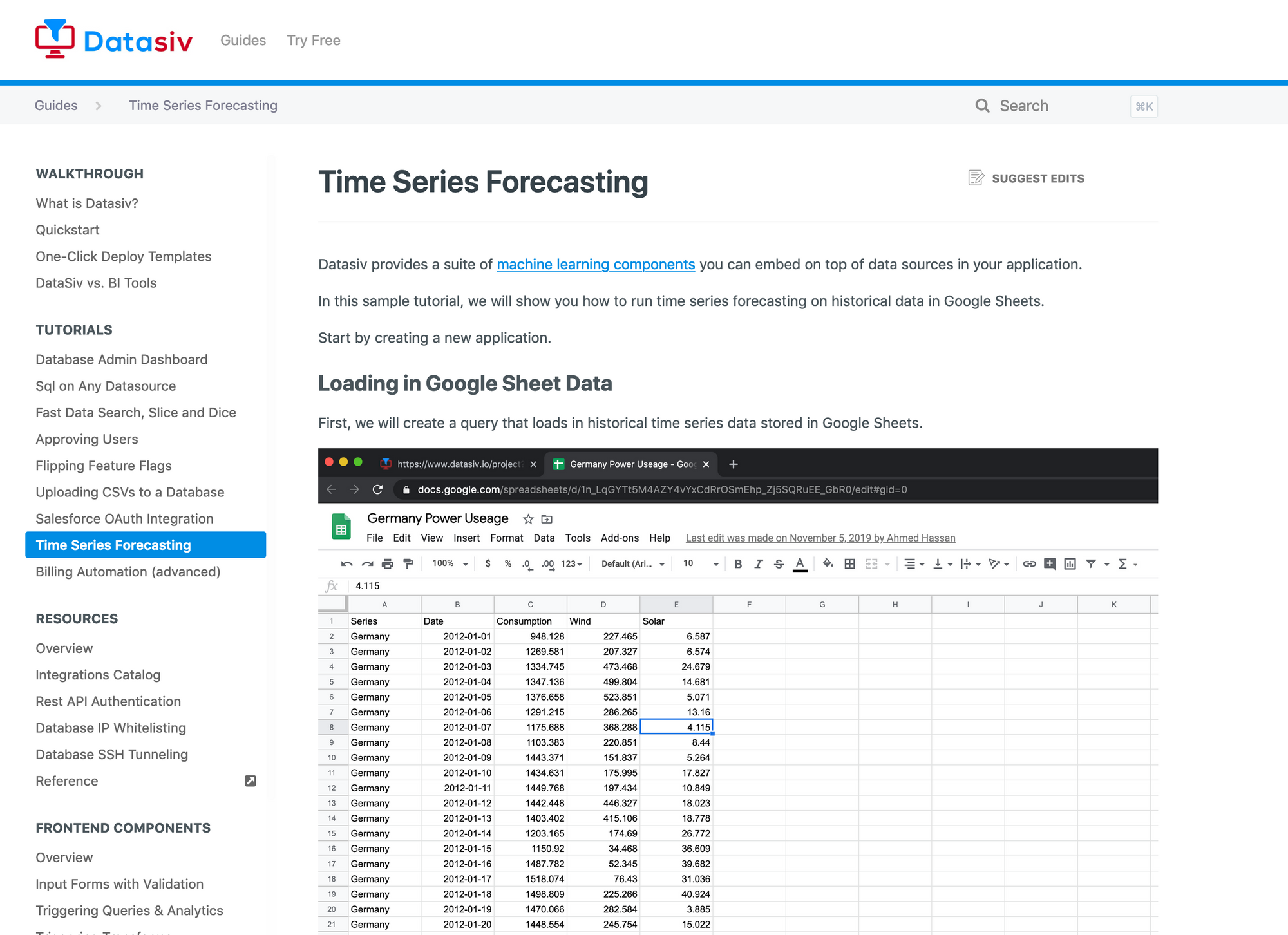Viewport: 1288px width, 935px height.
Task: Click the Reference external link icon
Action: click(251, 781)
